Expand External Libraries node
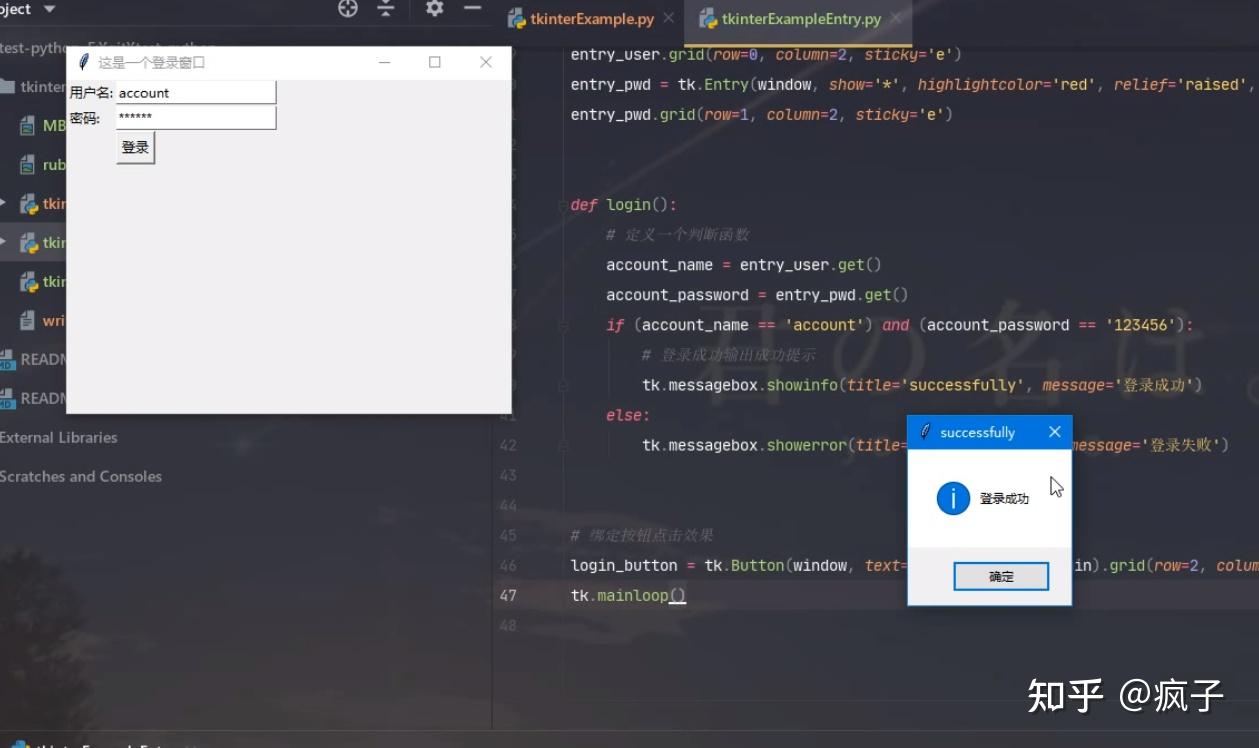This screenshot has height=748, width=1259. (58, 437)
